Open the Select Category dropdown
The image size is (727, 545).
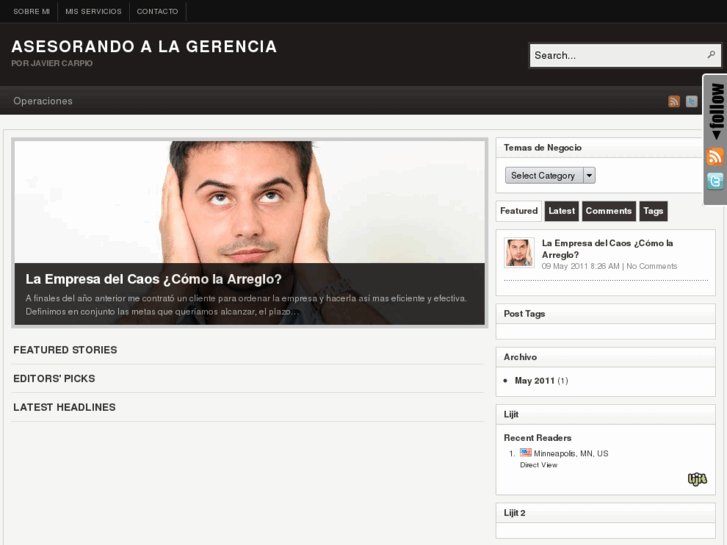pyautogui.click(x=550, y=175)
